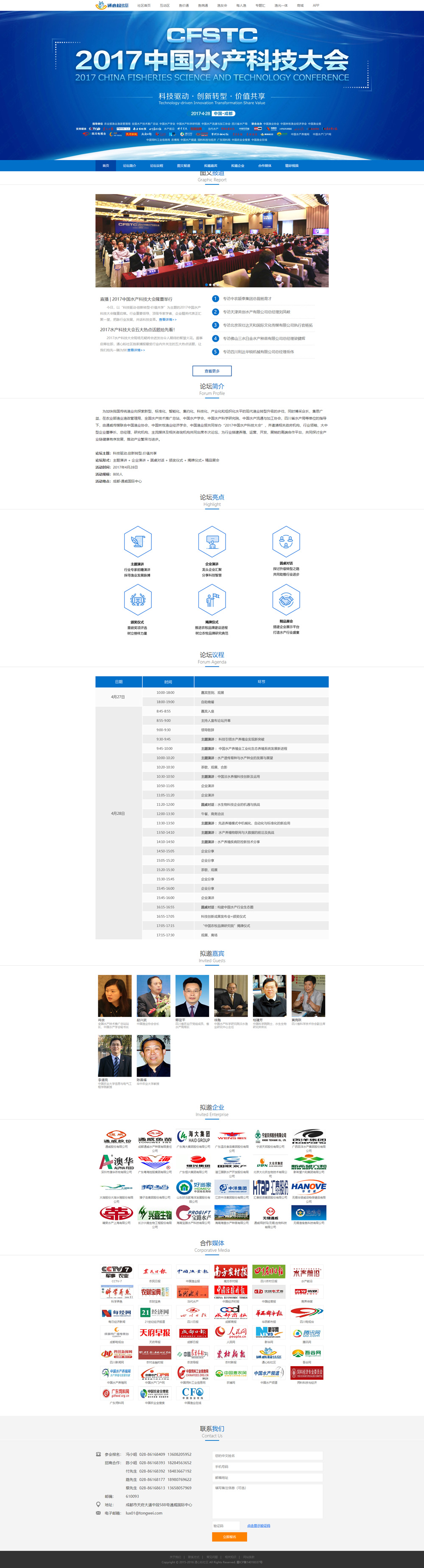Open interview 2 专访天津英创水产
The width and height of the screenshot is (424, 1568).
click(x=257, y=312)
